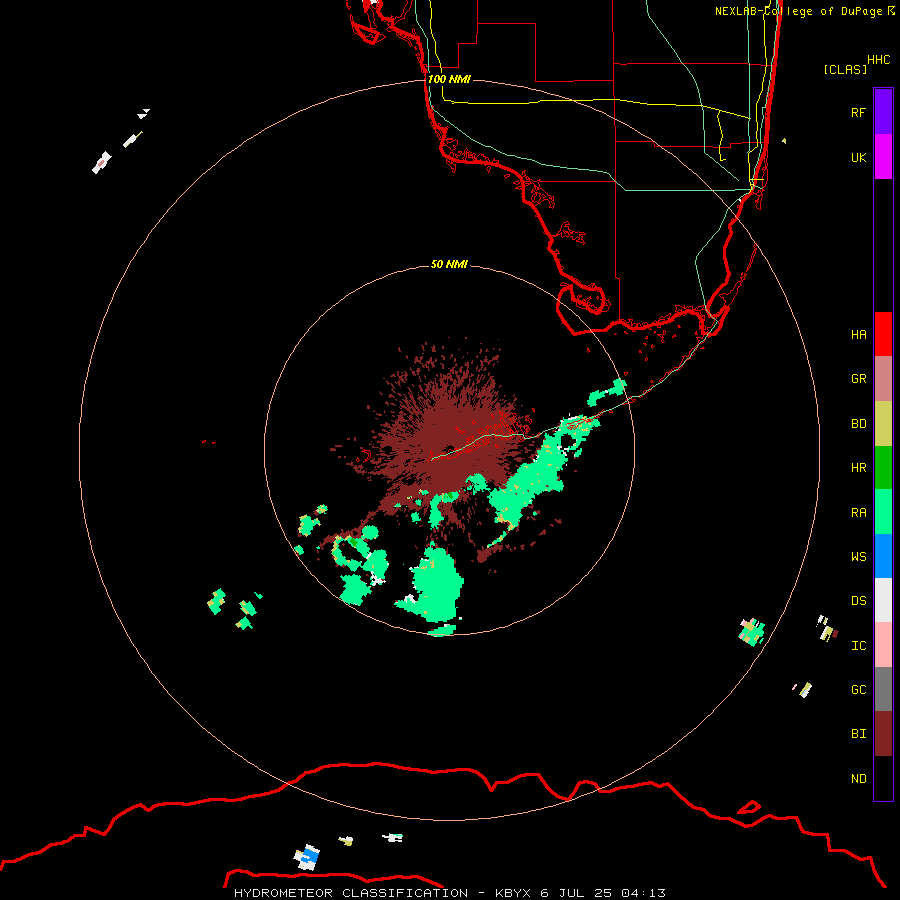Viewport: 900px width, 900px height.
Task: Click the UK magenta legend swatch
Action: click(x=883, y=157)
